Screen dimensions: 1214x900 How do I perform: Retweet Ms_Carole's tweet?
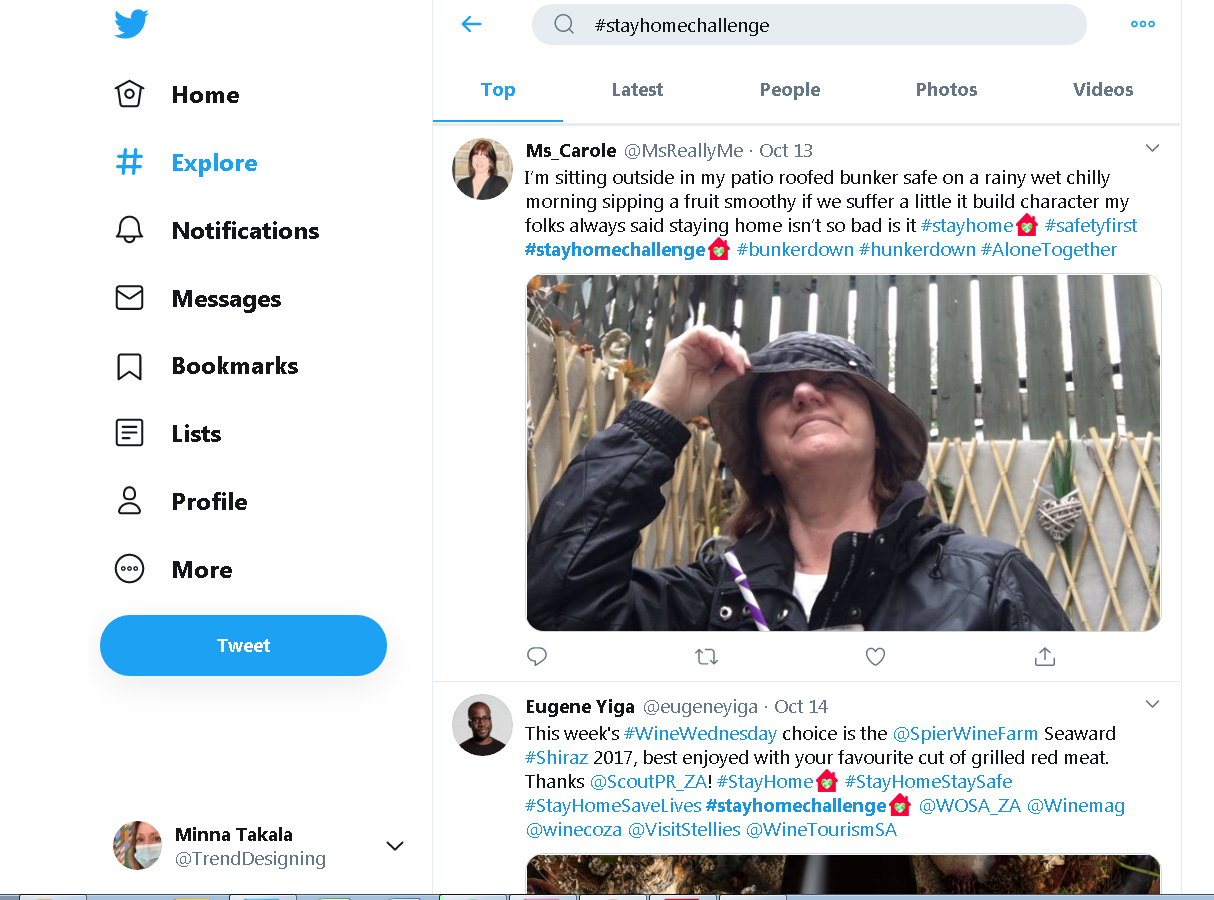pyautogui.click(x=706, y=656)
